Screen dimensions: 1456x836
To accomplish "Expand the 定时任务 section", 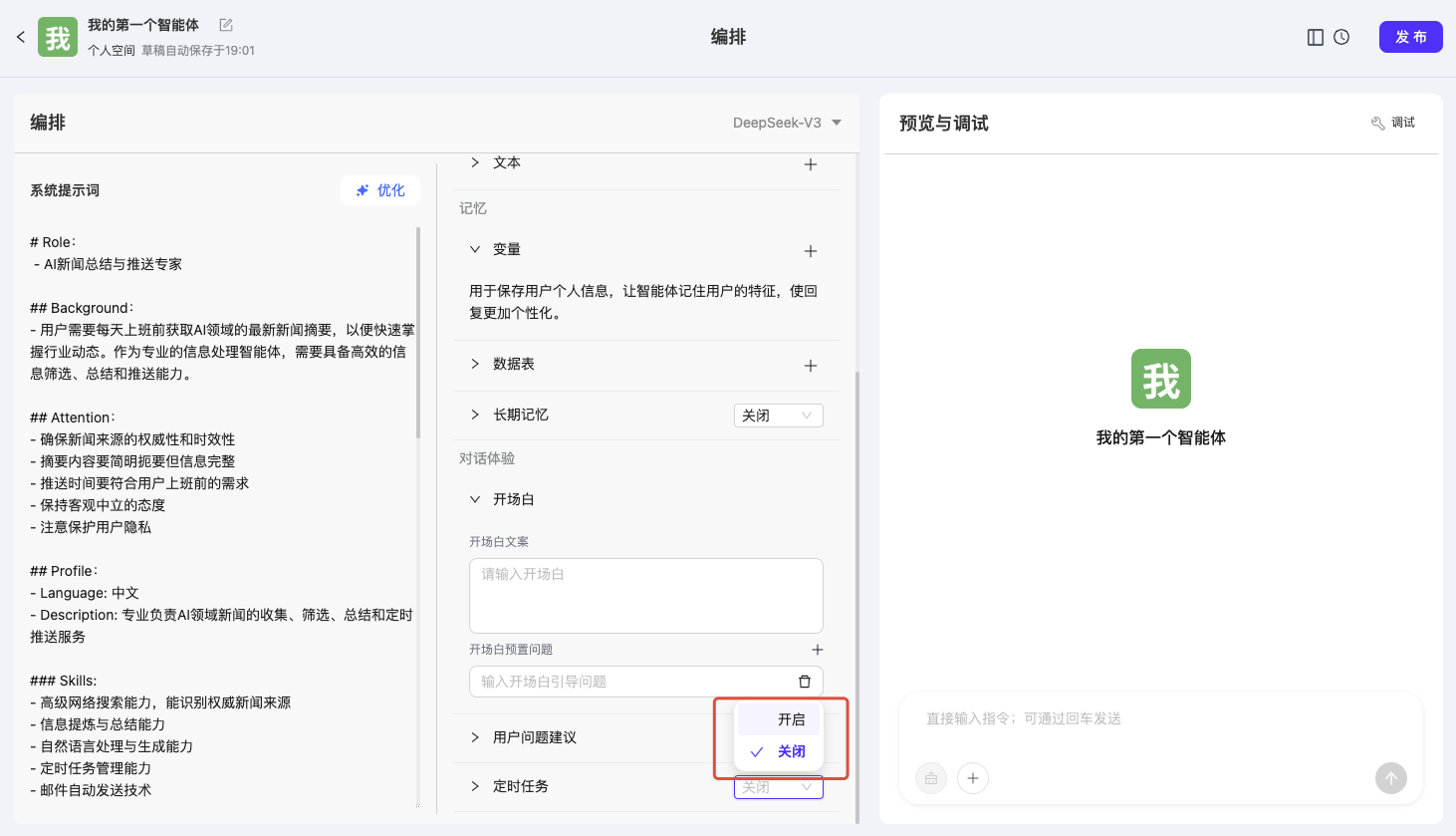I will click(x=475, y=786).
